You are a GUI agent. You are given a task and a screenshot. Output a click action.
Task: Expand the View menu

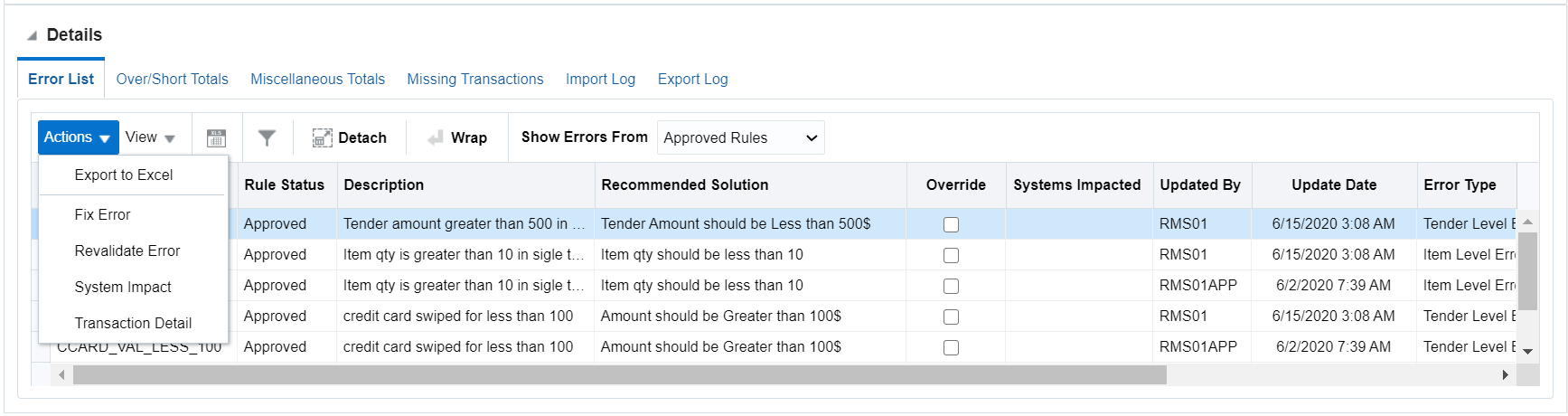[x=150, y=137]
